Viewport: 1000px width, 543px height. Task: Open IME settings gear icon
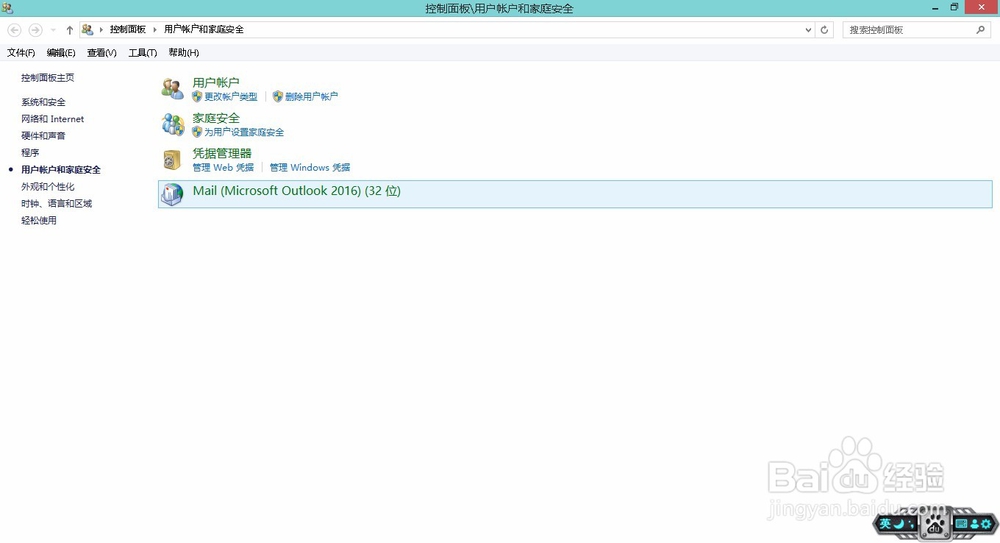point(986,524)
